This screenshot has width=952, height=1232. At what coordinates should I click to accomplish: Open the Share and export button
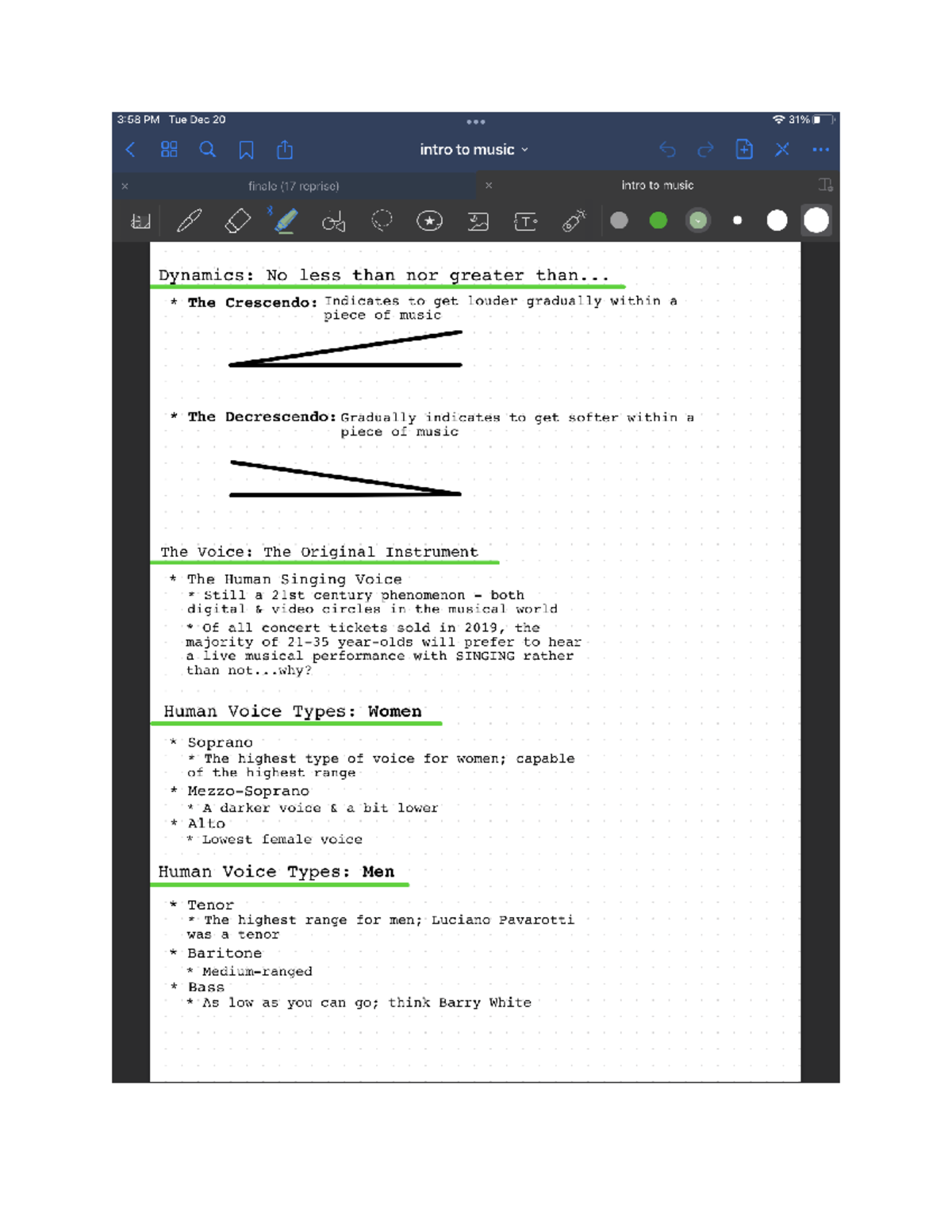[285, 149]
